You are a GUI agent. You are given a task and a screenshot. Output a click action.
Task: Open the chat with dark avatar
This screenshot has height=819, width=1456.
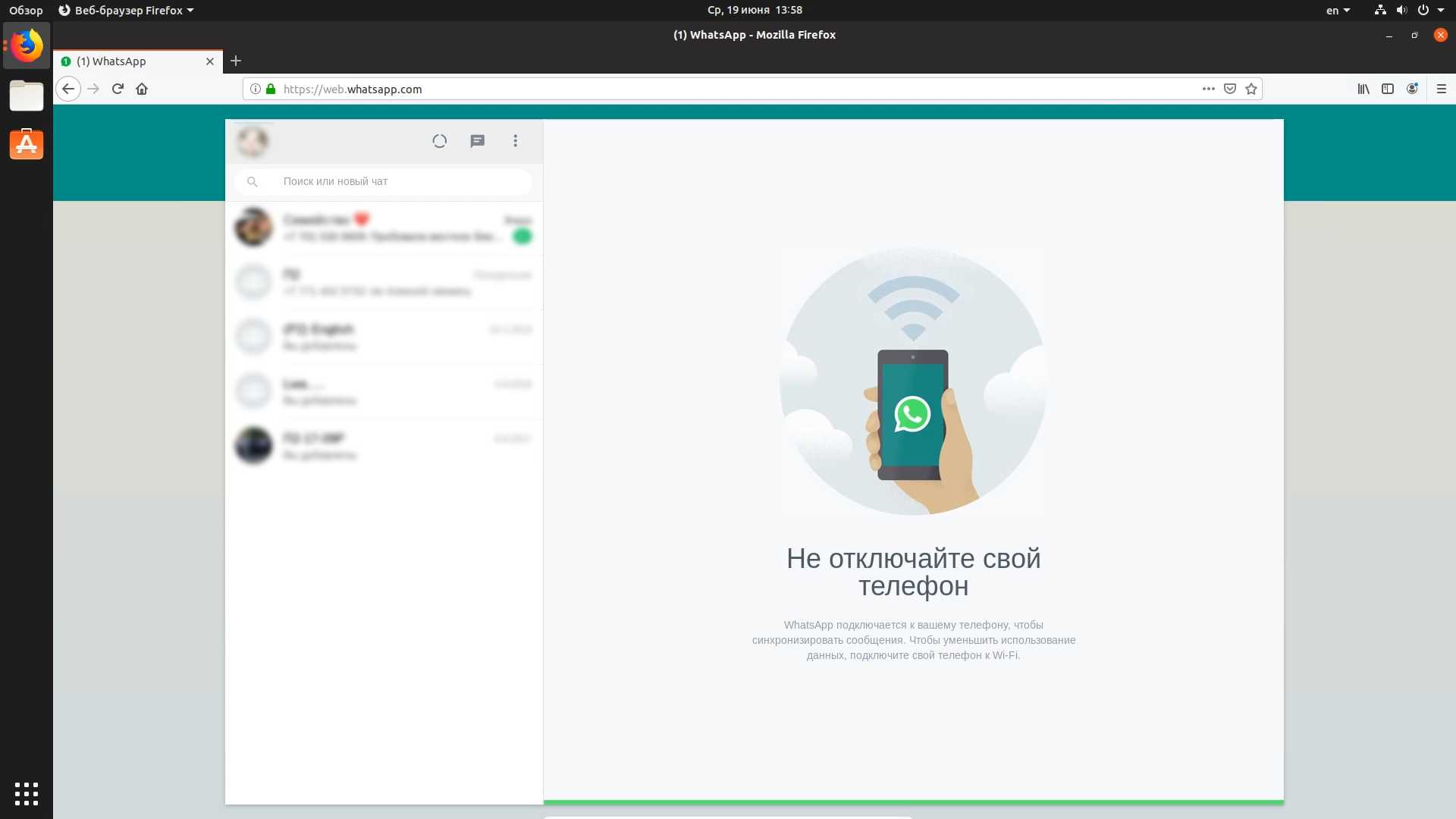[384, 446]
